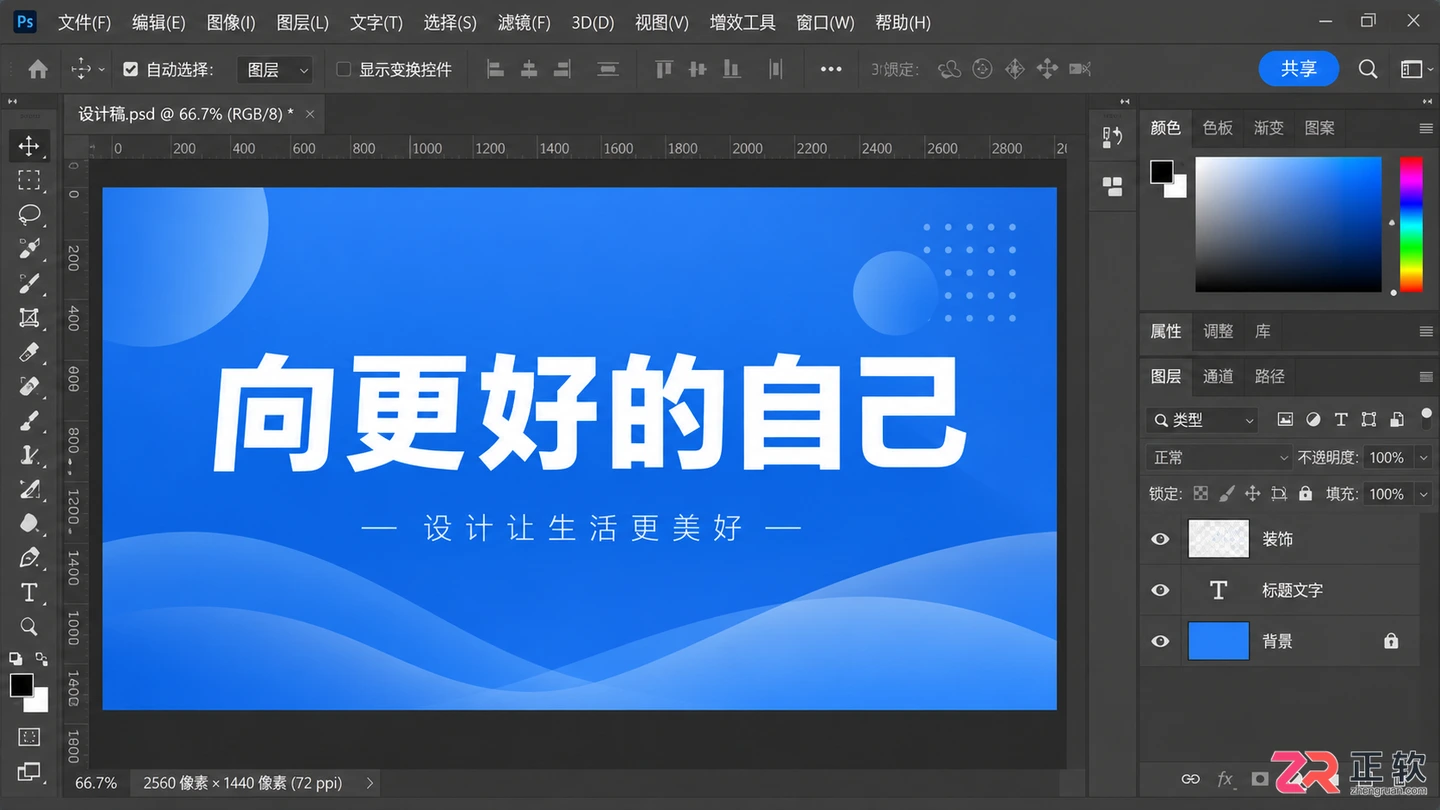Image resolution: width=1440 pixels, height=810 pixels.
Task: Select the Horizontal Type tool
Action: click(x=29, y=592)
